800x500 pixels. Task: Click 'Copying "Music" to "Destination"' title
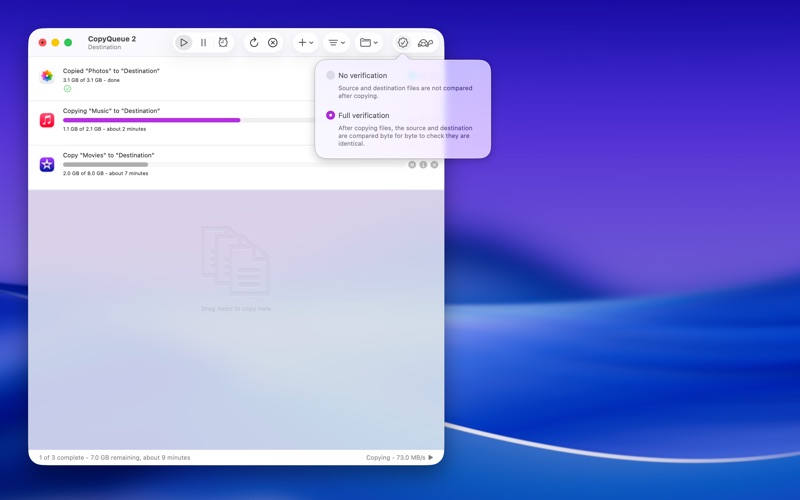tap(111, 111)
